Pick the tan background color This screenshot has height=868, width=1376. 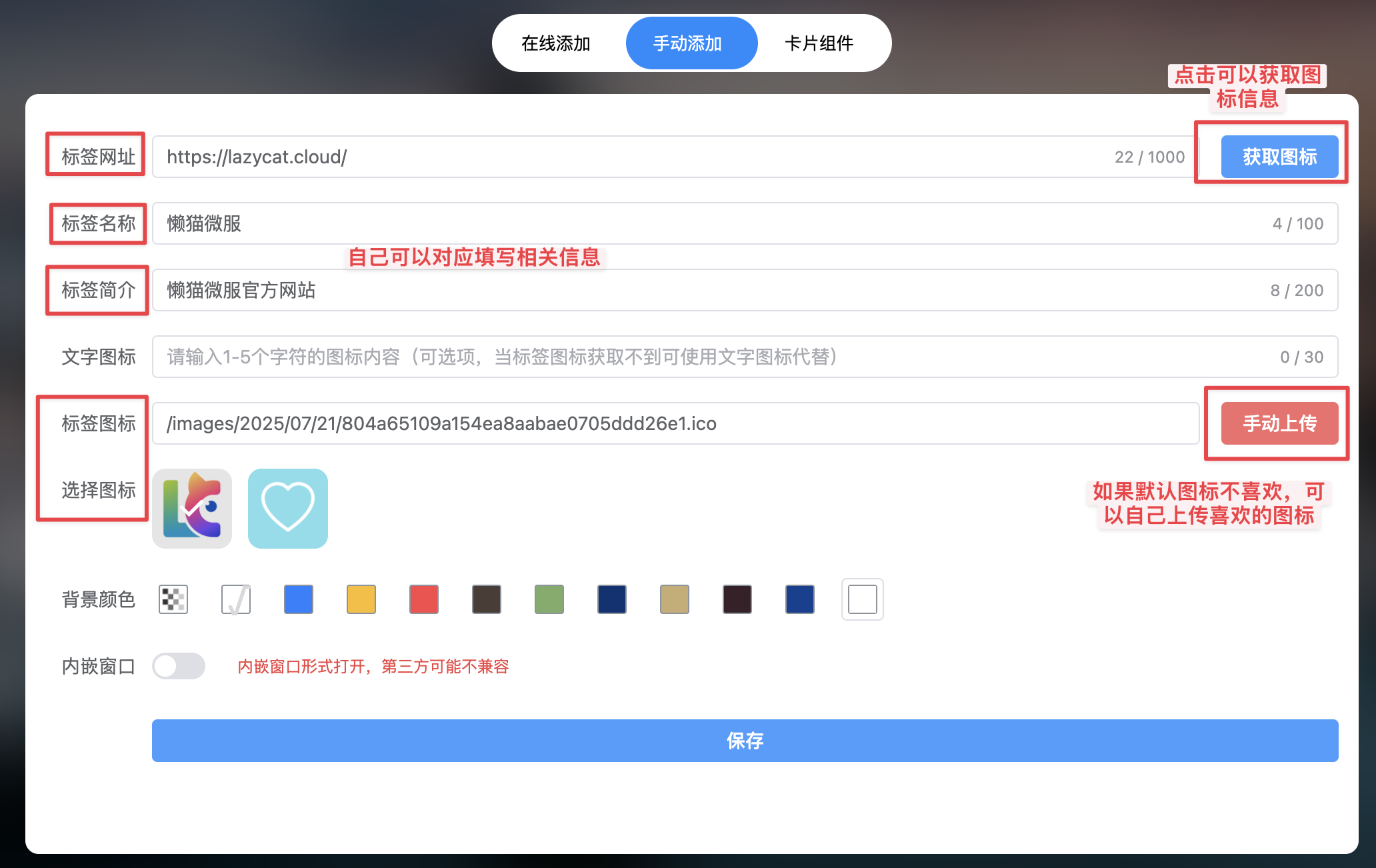coord(675,599)
